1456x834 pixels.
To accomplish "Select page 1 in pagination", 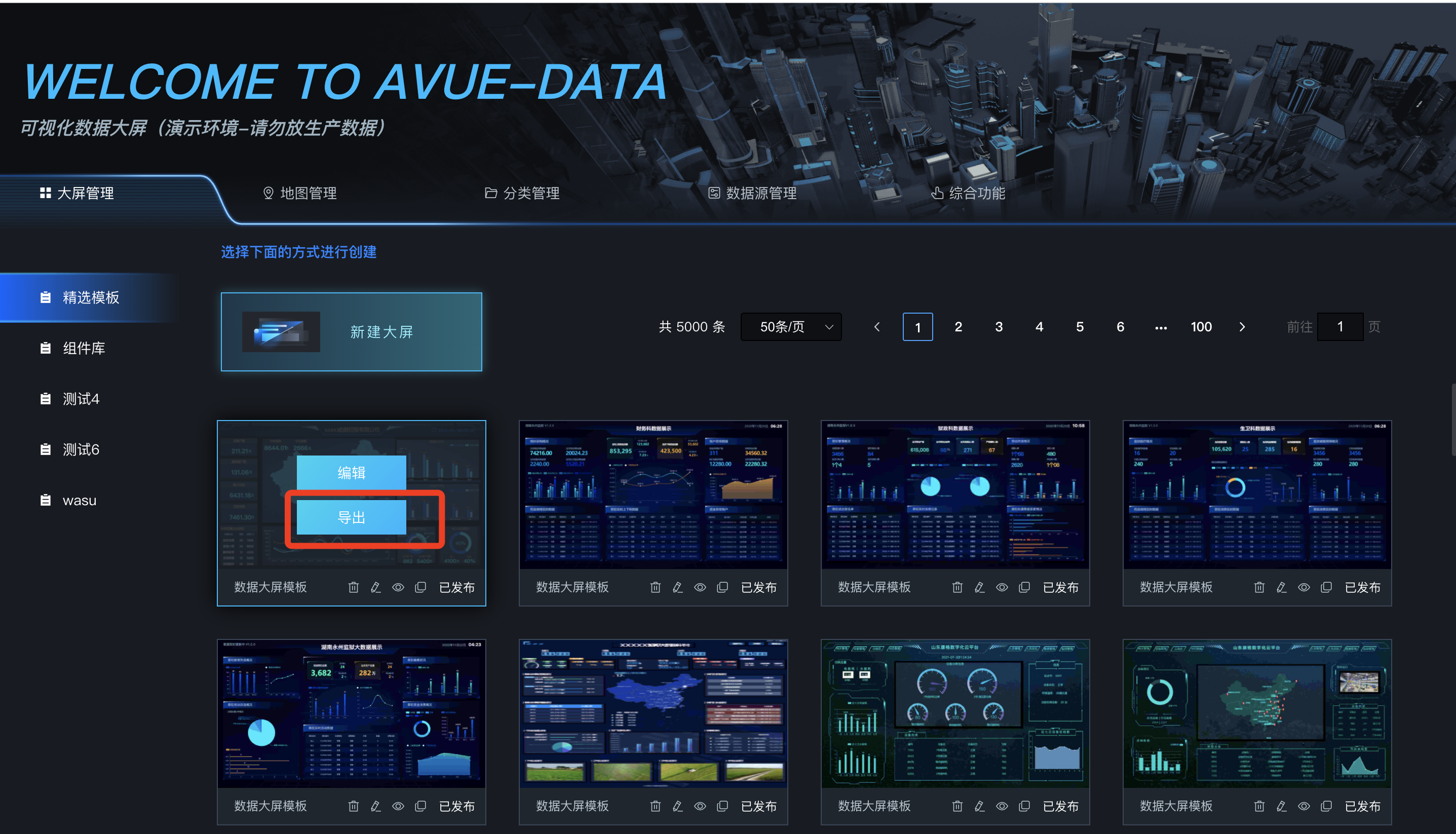I will [x=918, y=326].
